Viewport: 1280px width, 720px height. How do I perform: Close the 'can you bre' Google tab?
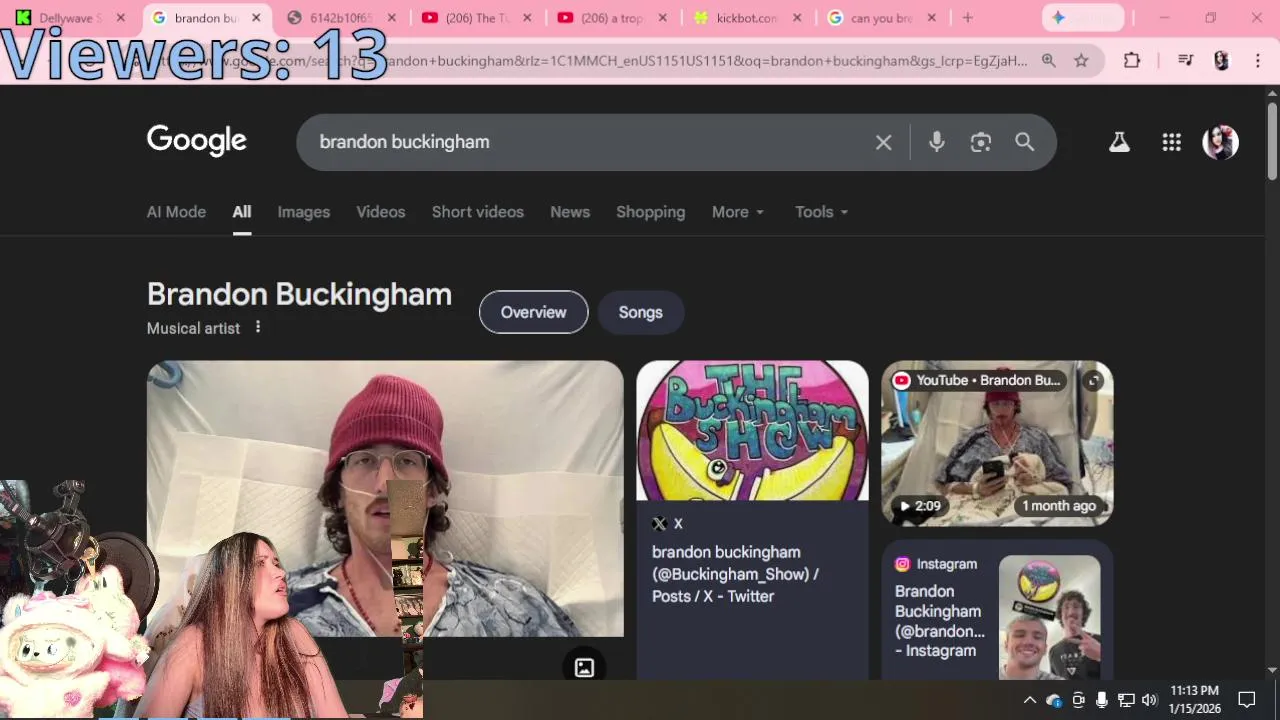point(932,18)
